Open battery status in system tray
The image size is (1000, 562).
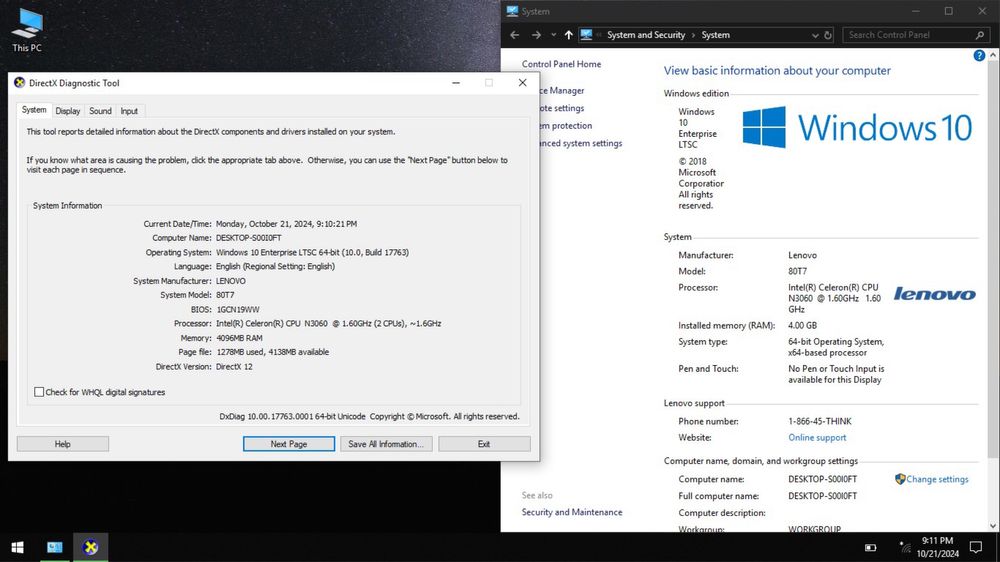(x=871, y=547)
